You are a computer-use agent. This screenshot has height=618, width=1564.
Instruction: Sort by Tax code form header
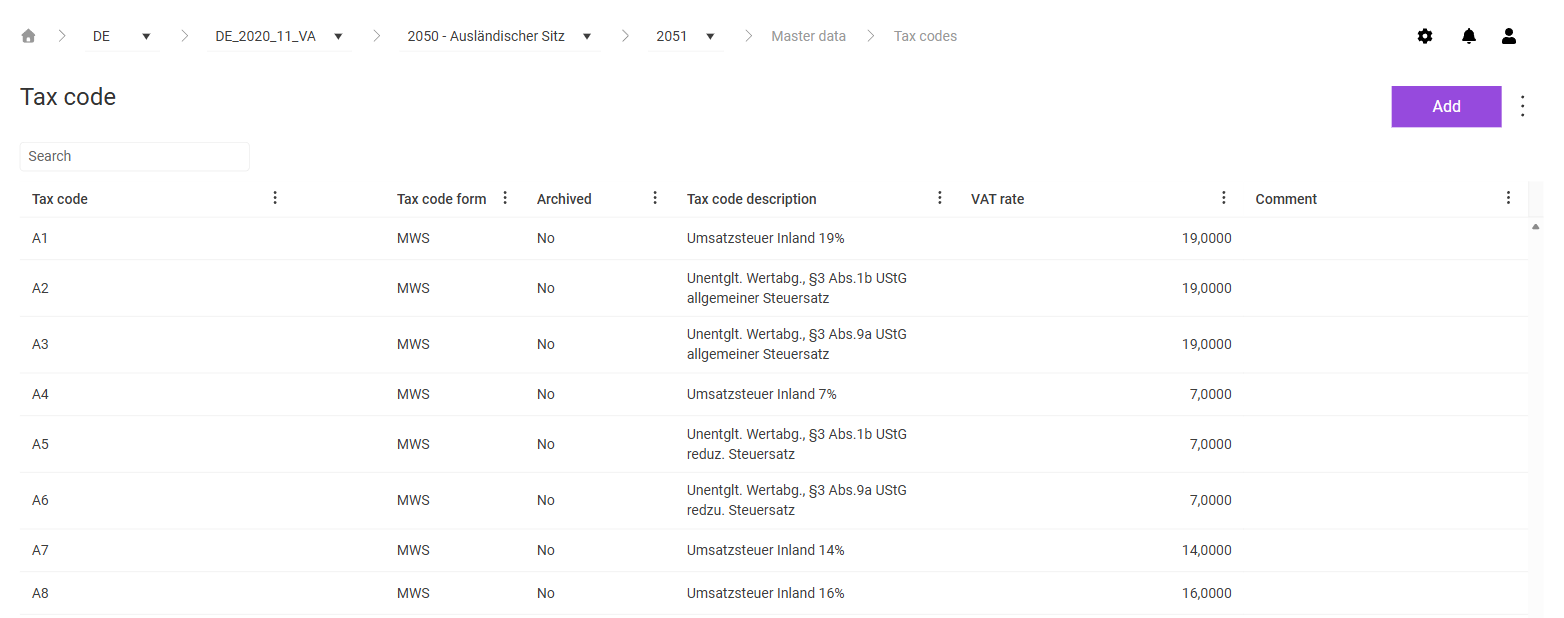pos(442,199)
